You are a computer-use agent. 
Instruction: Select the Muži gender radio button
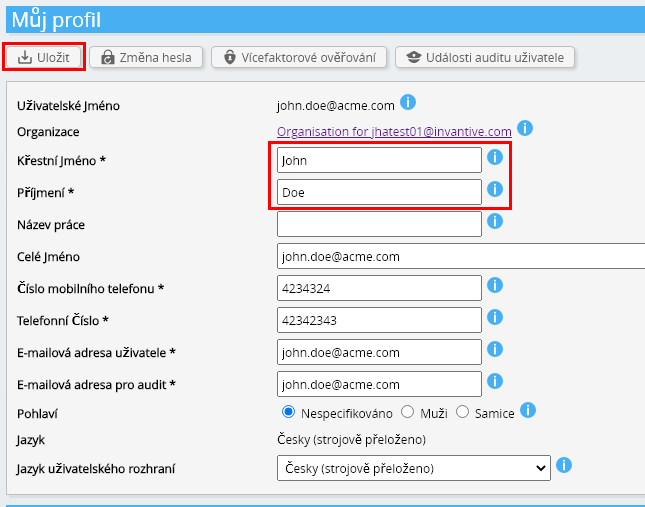407,412
